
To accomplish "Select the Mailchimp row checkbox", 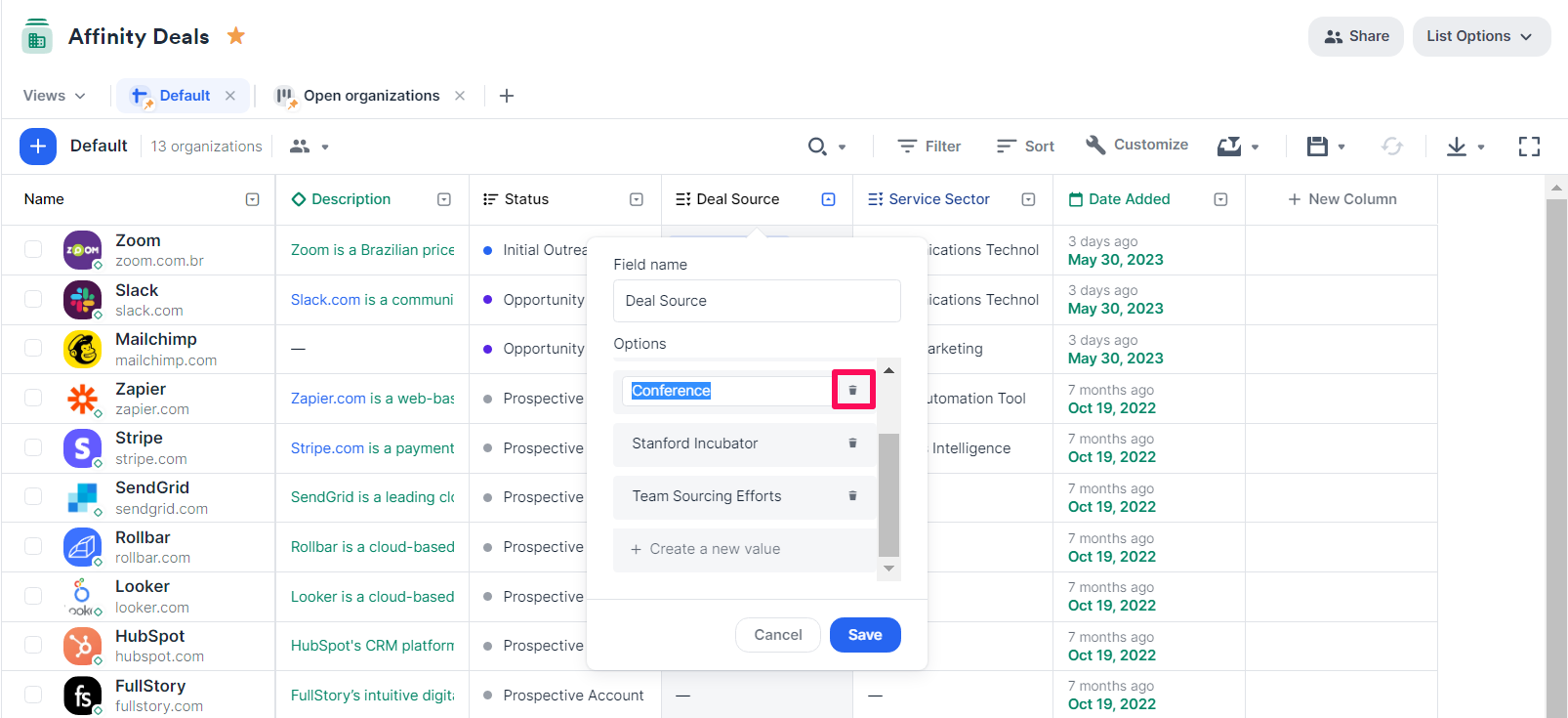I will coord(33,349).
